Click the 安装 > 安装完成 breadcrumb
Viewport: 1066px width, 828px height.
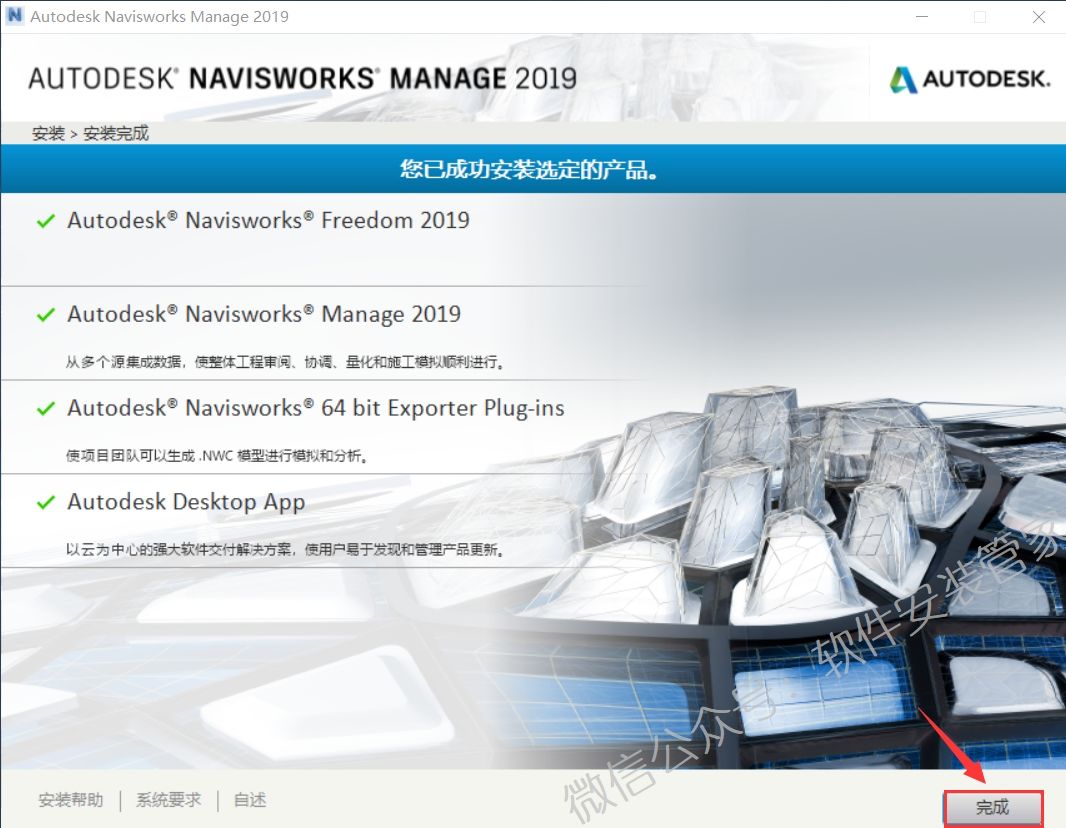click(x=90, y=133)
